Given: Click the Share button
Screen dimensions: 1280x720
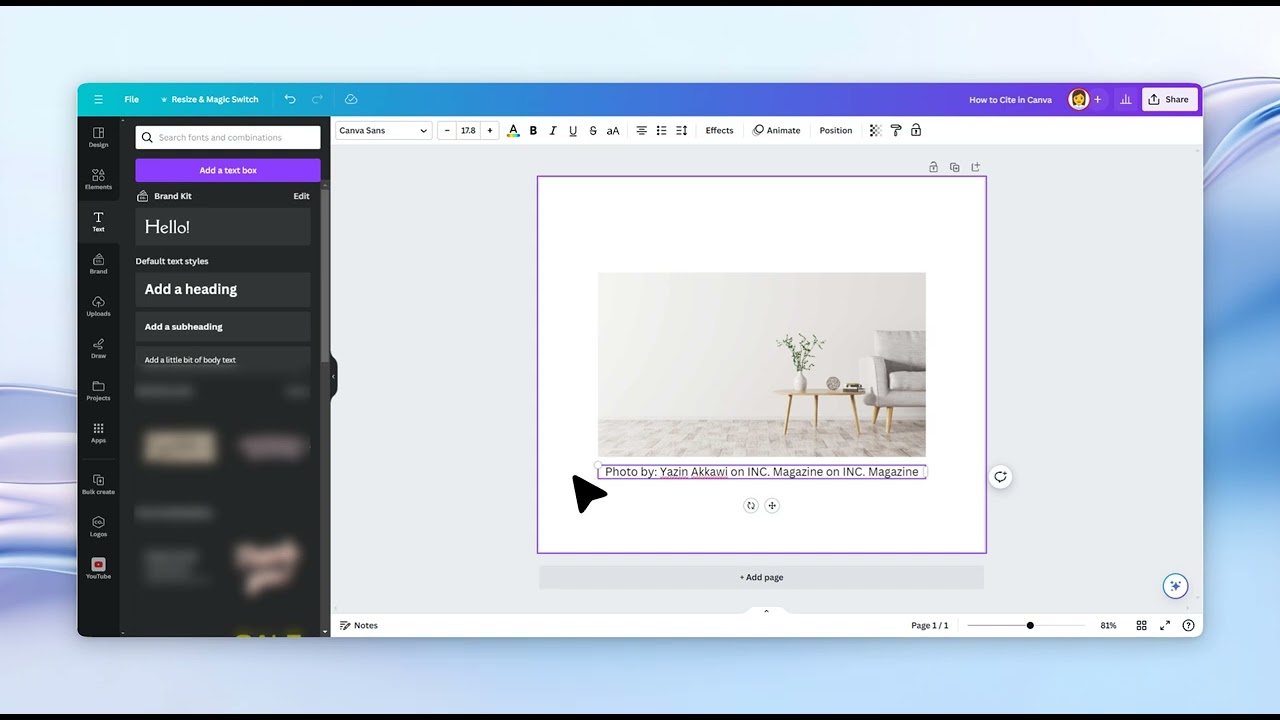Looking at the screenshot, I should pyautogui.click(x=1169, y=99).
